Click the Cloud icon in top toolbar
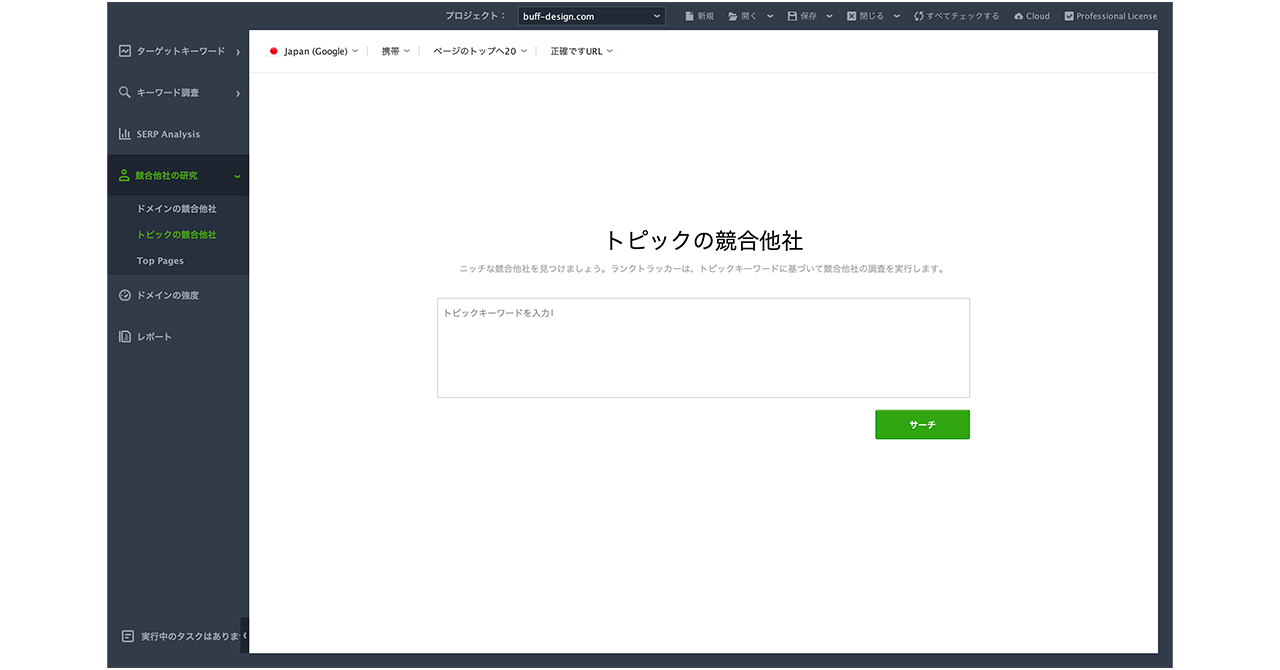Image resolution: width=1280 pixels, height=670 pixels. click(x=1018, y=16)
